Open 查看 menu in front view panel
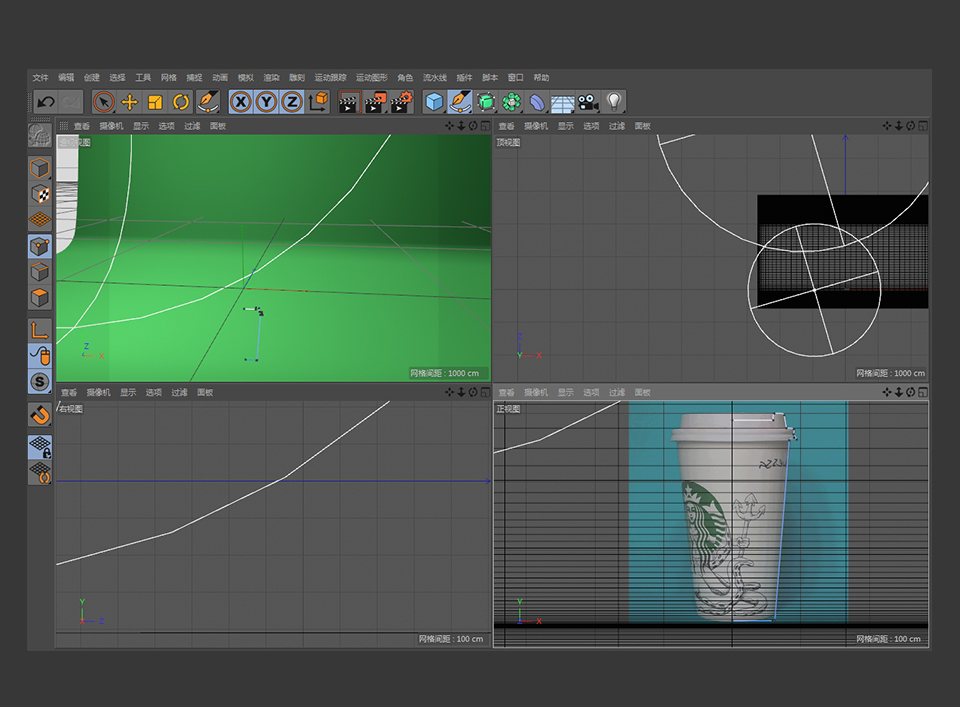 [x=506, y=392]
